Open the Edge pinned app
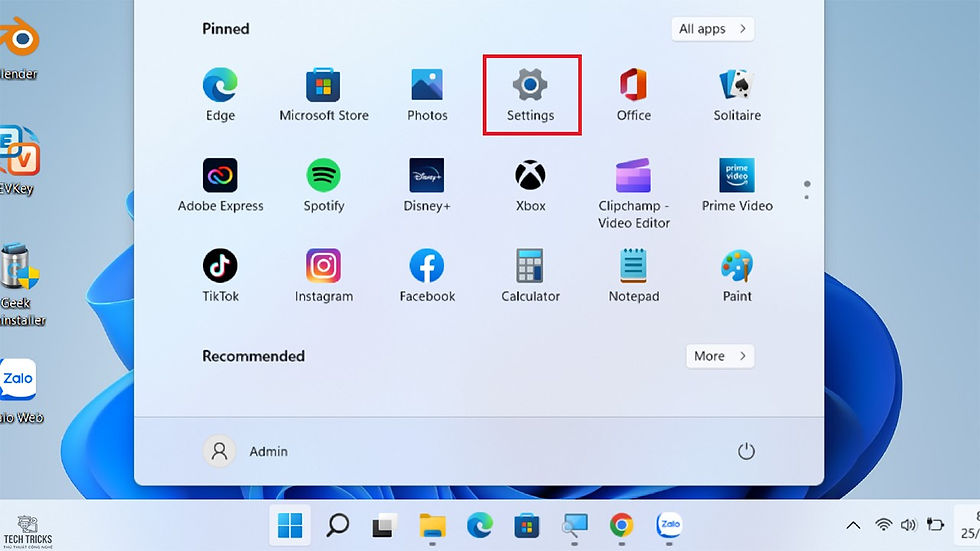Viewport: 980px width, 551px height. pos(220,95)
